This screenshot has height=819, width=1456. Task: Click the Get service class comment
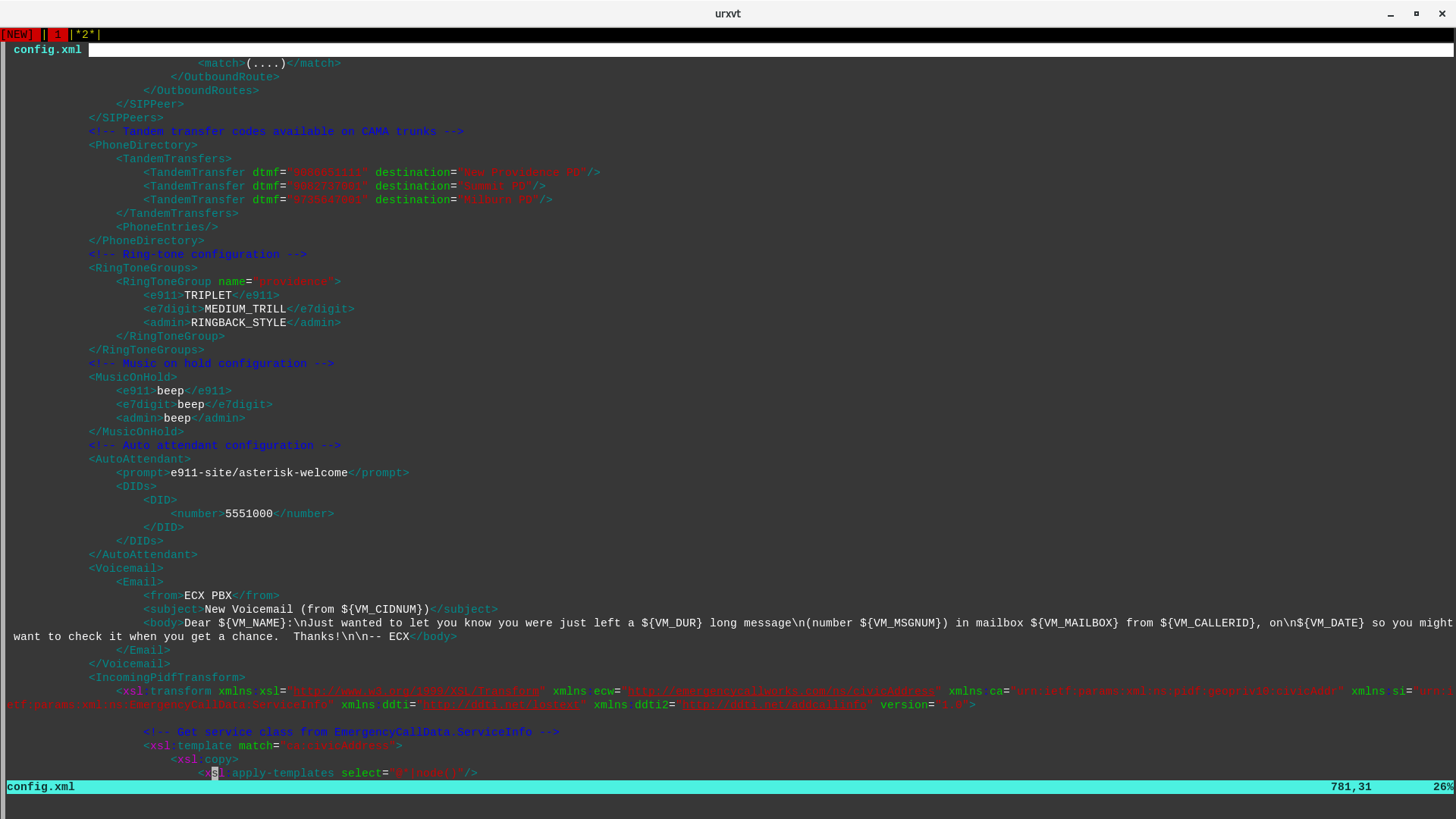(x=351, y=733)
